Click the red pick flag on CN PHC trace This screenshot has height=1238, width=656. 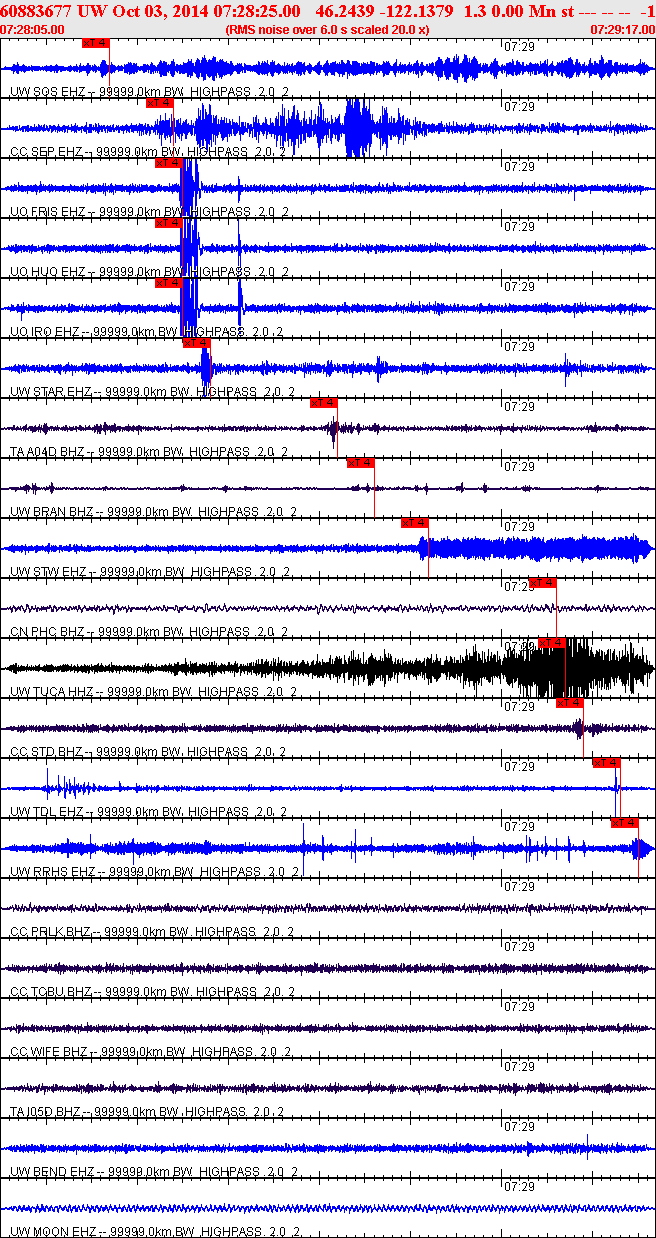(543, 583)
